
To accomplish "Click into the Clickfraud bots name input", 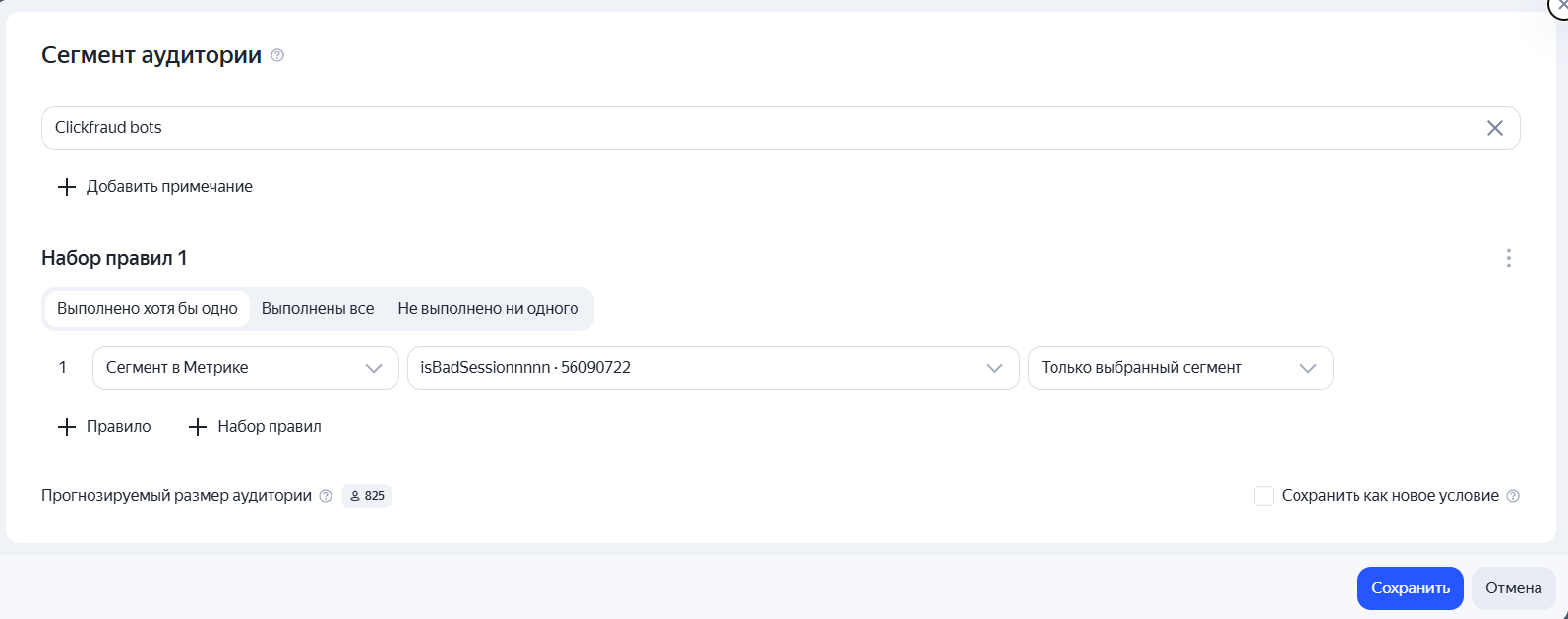I will pos(757,128).
